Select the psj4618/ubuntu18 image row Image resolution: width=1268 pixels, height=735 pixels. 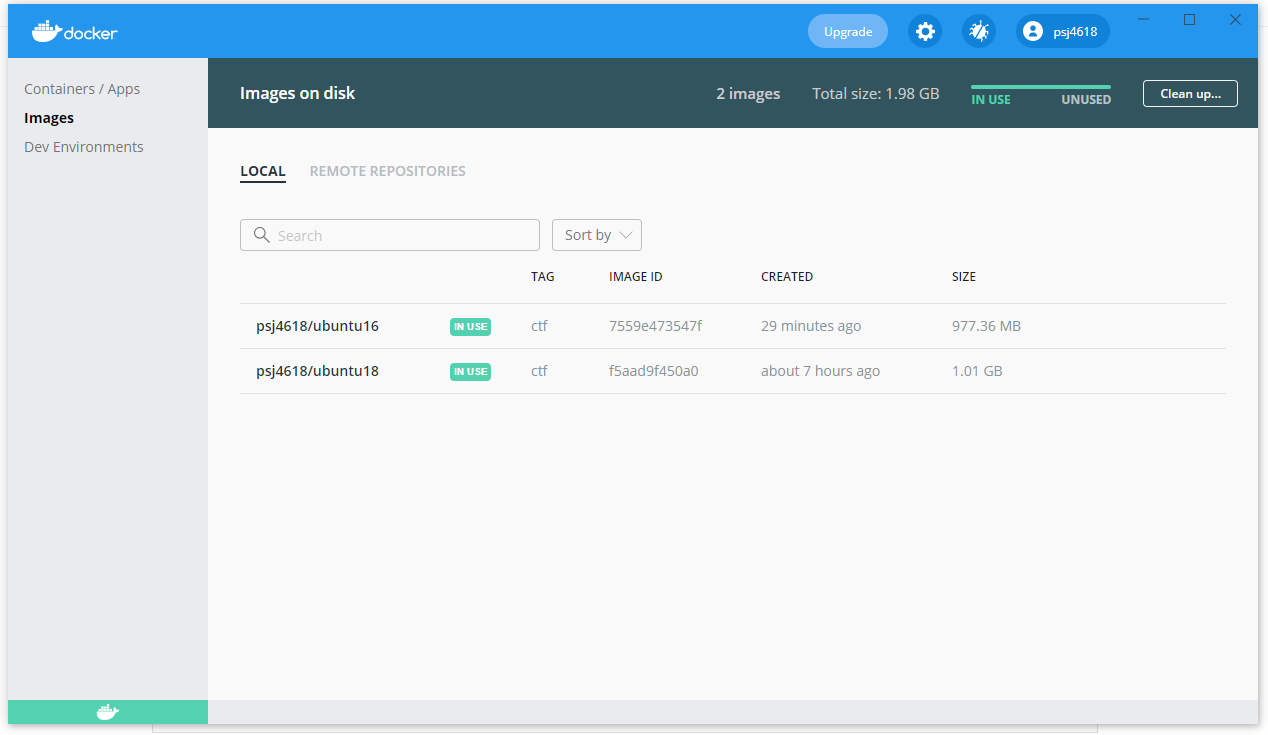[733, 371]
